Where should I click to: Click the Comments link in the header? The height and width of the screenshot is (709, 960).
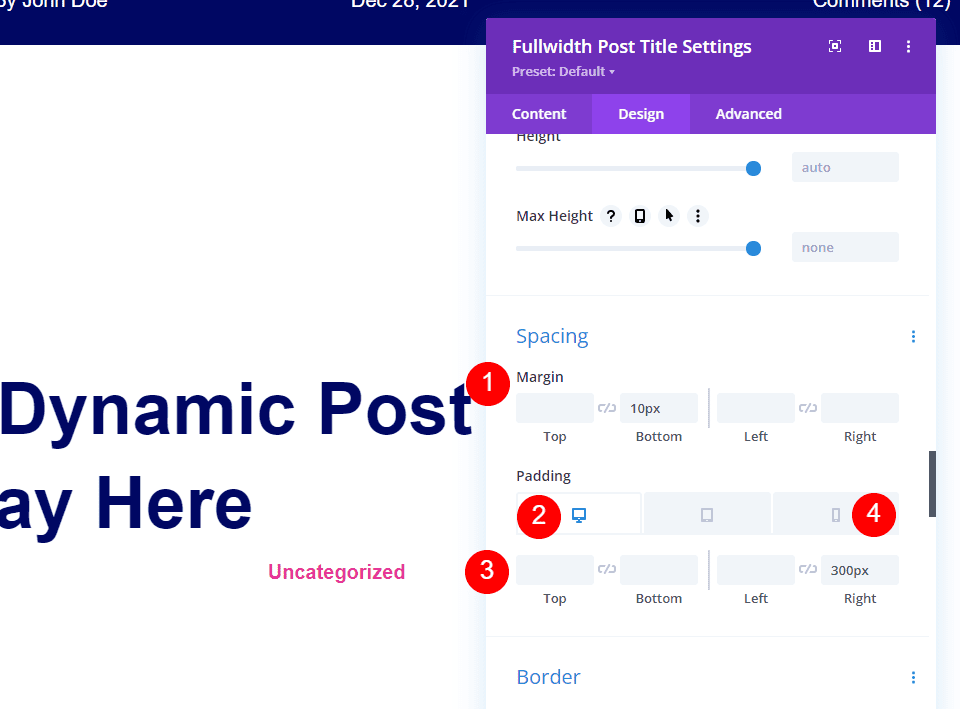tap(881, 5)
